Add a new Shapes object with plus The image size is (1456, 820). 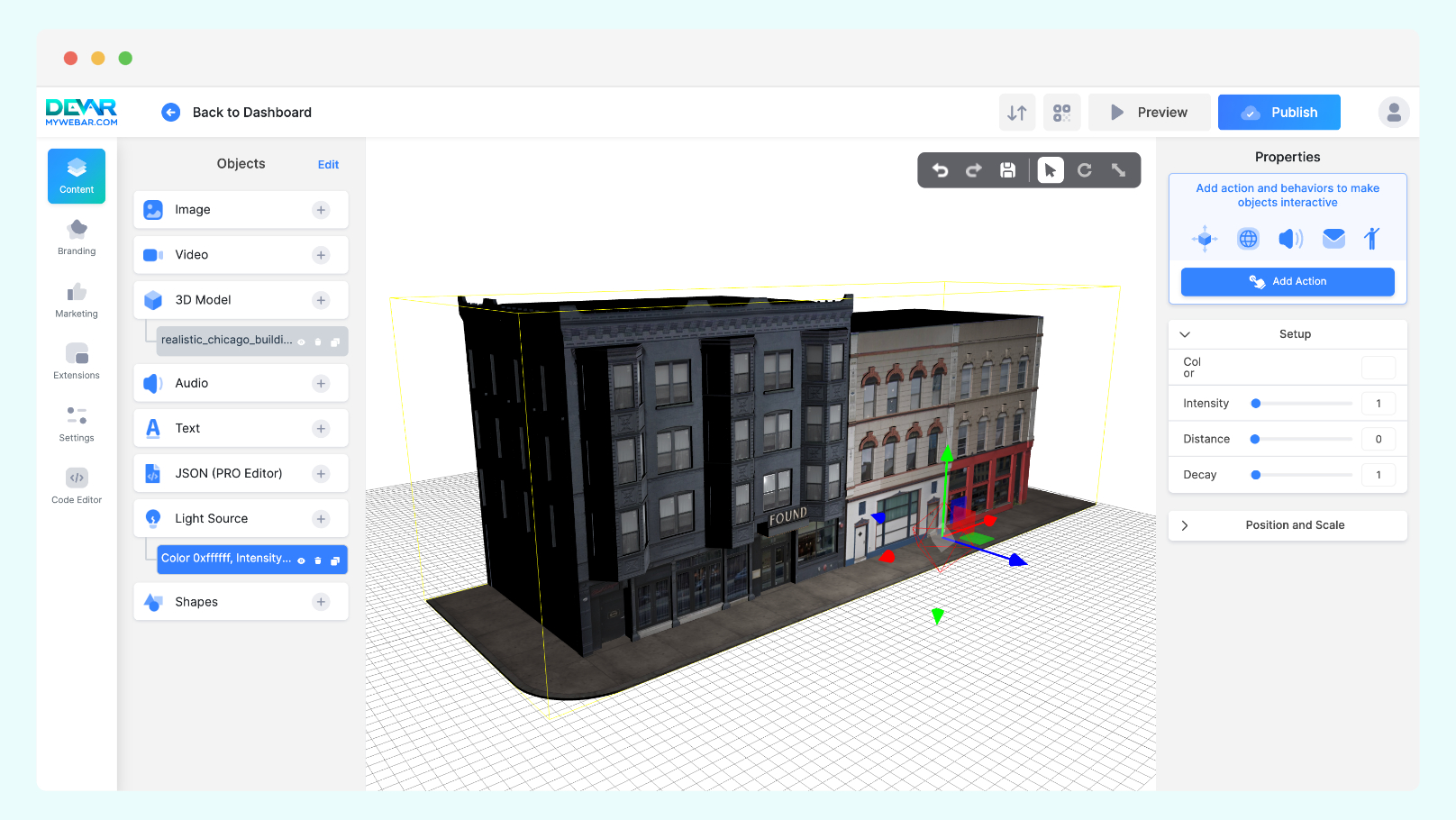pyautogui.click(x=321, y=602)
